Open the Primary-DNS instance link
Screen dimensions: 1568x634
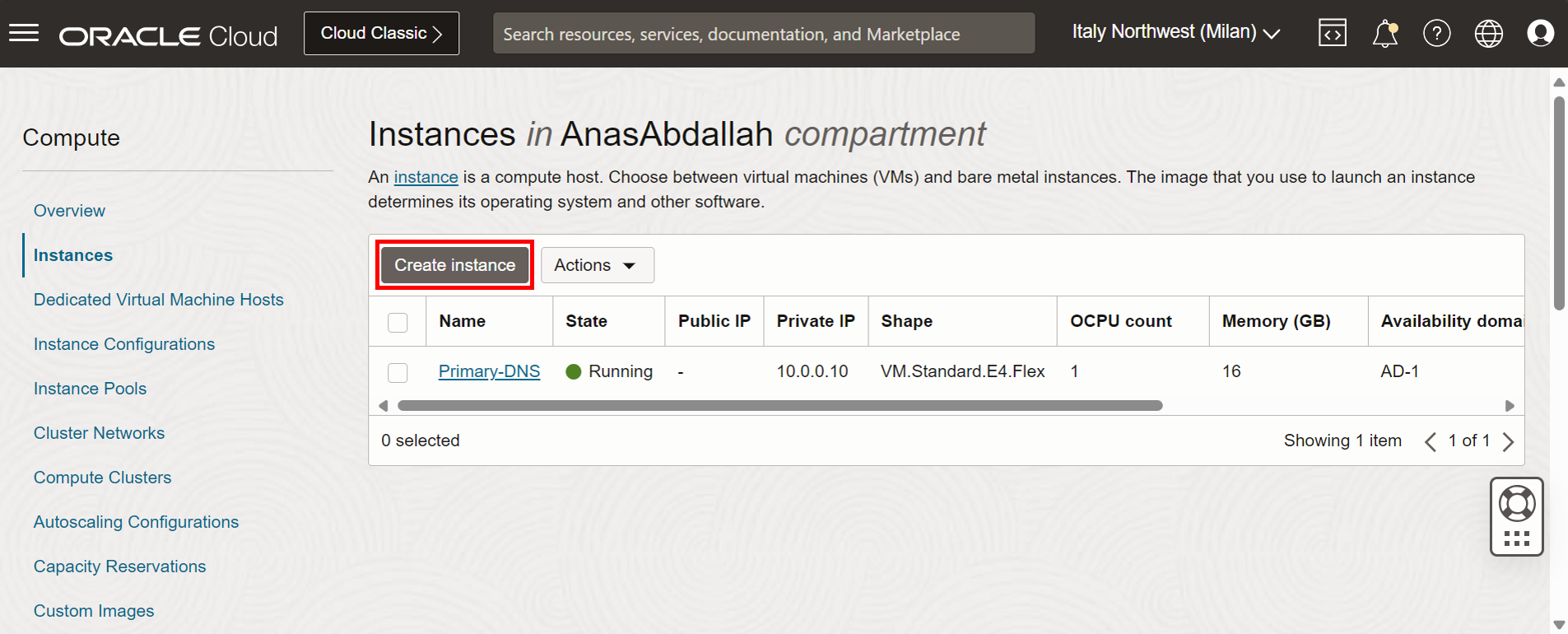[489, 371]
